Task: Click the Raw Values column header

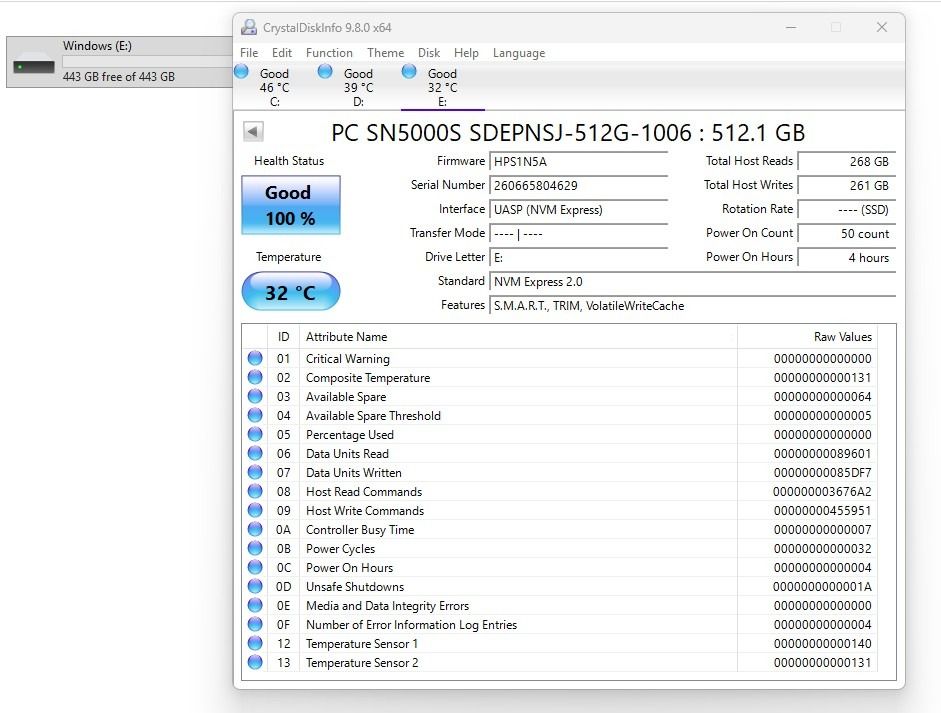Action: coord(807,337)
